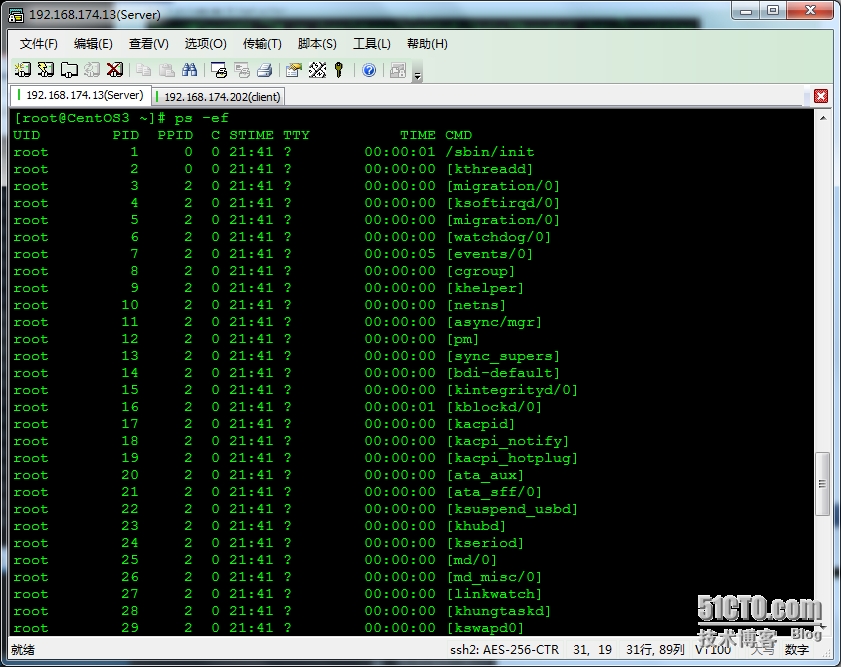Click the [khelper] process text
This screenshot has height=667, width=841.
pos(485,288)
